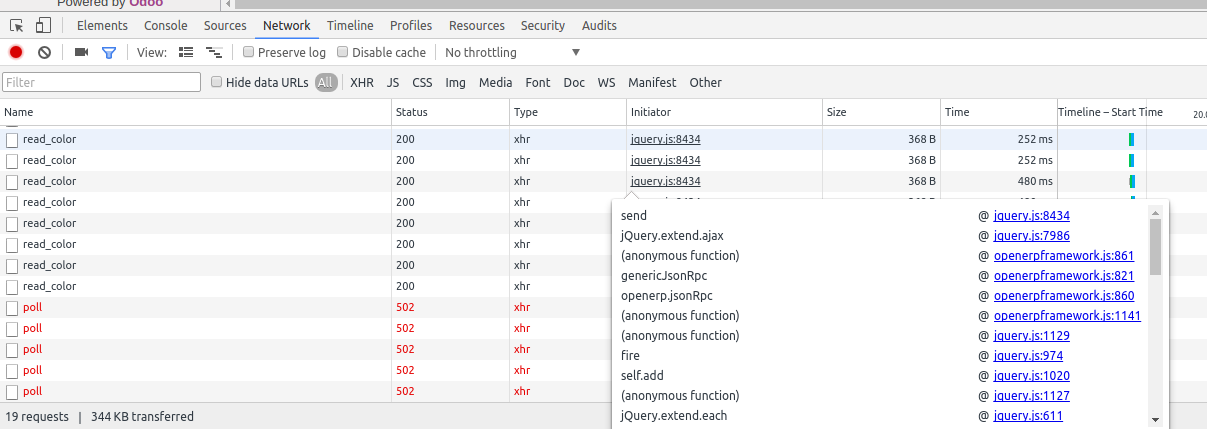This screenshot has width=1207, height=429.
Task: Sort by Type column header
Action: tap(568, 112)
